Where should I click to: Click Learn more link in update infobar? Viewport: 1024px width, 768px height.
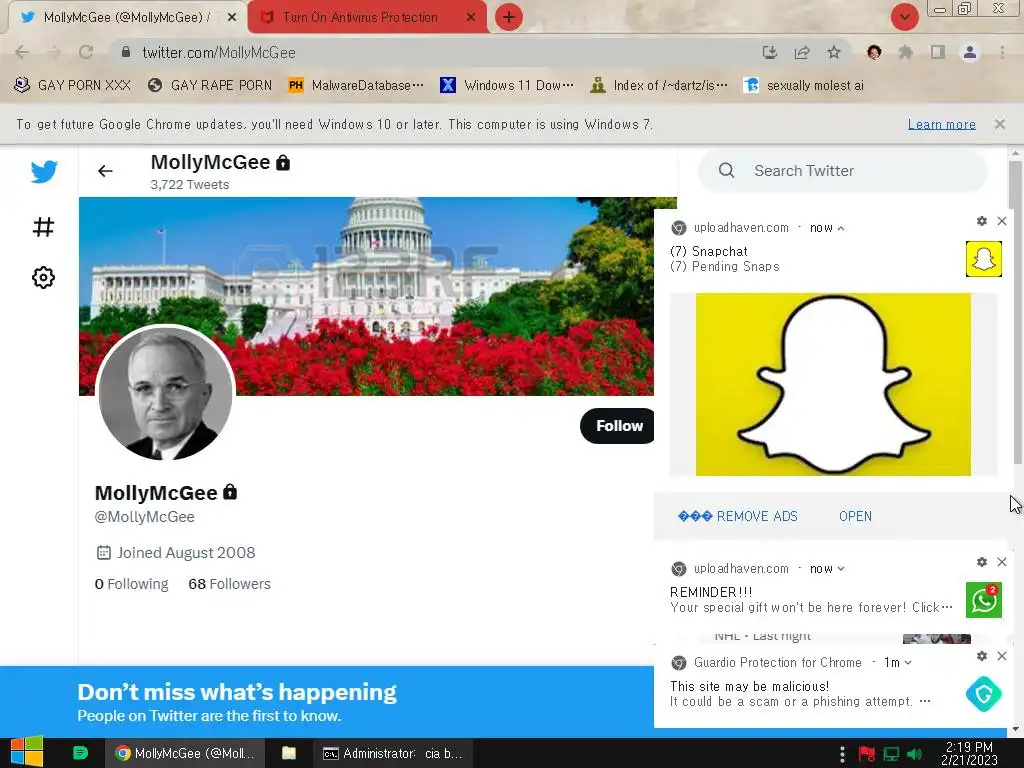click(942, 124)
